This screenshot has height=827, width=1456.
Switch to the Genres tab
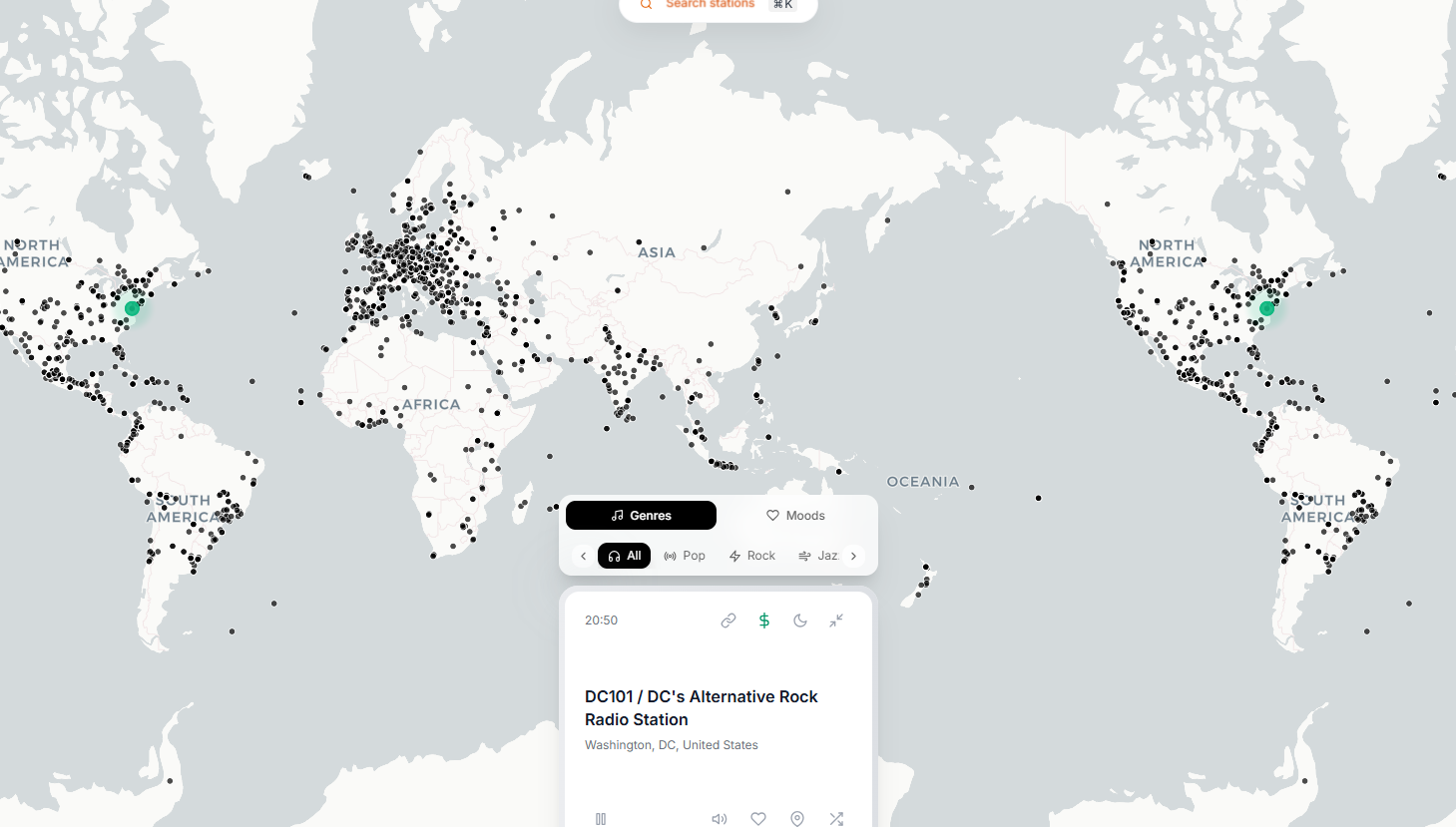(x=641, y=516)
